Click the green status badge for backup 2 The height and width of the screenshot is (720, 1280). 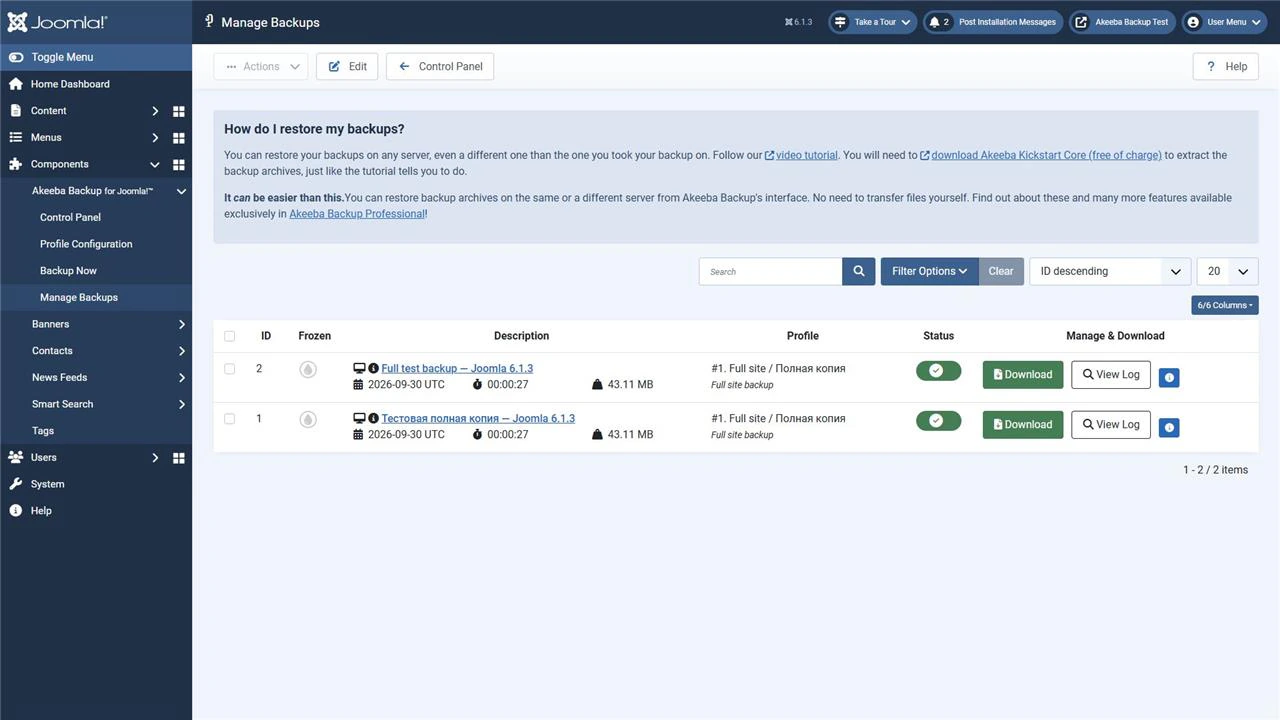click(x=938, y=371)
